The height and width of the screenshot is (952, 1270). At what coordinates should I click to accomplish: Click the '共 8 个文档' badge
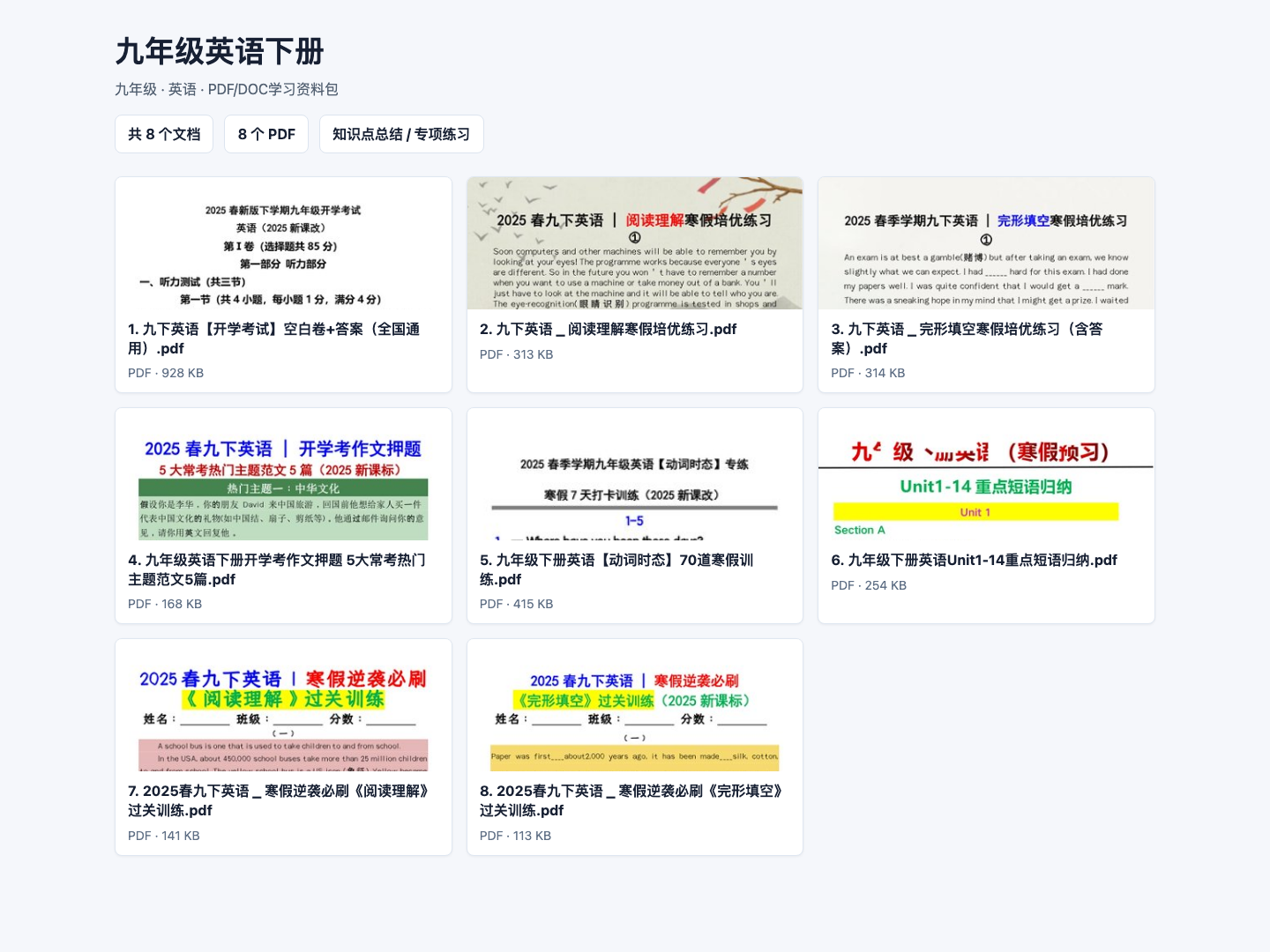click(164, 134)
